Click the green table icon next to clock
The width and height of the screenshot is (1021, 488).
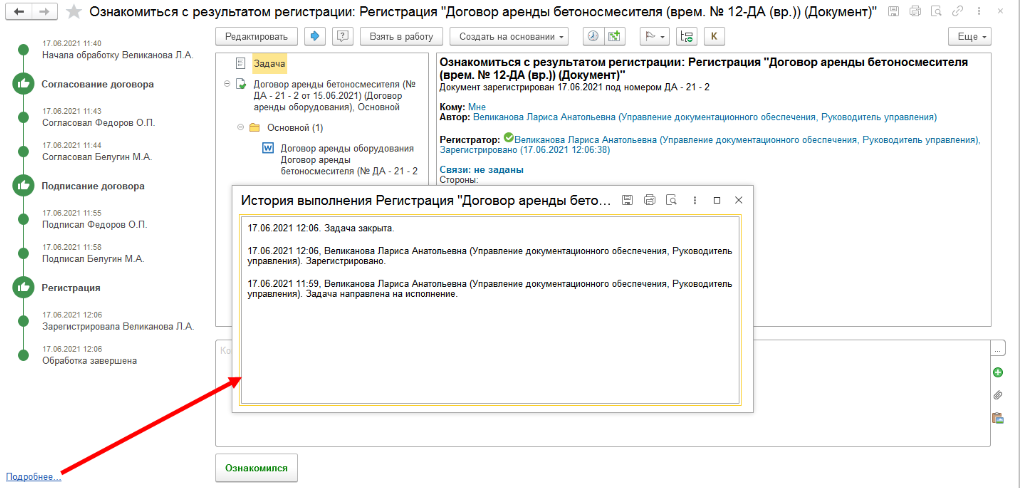(613, 36)
